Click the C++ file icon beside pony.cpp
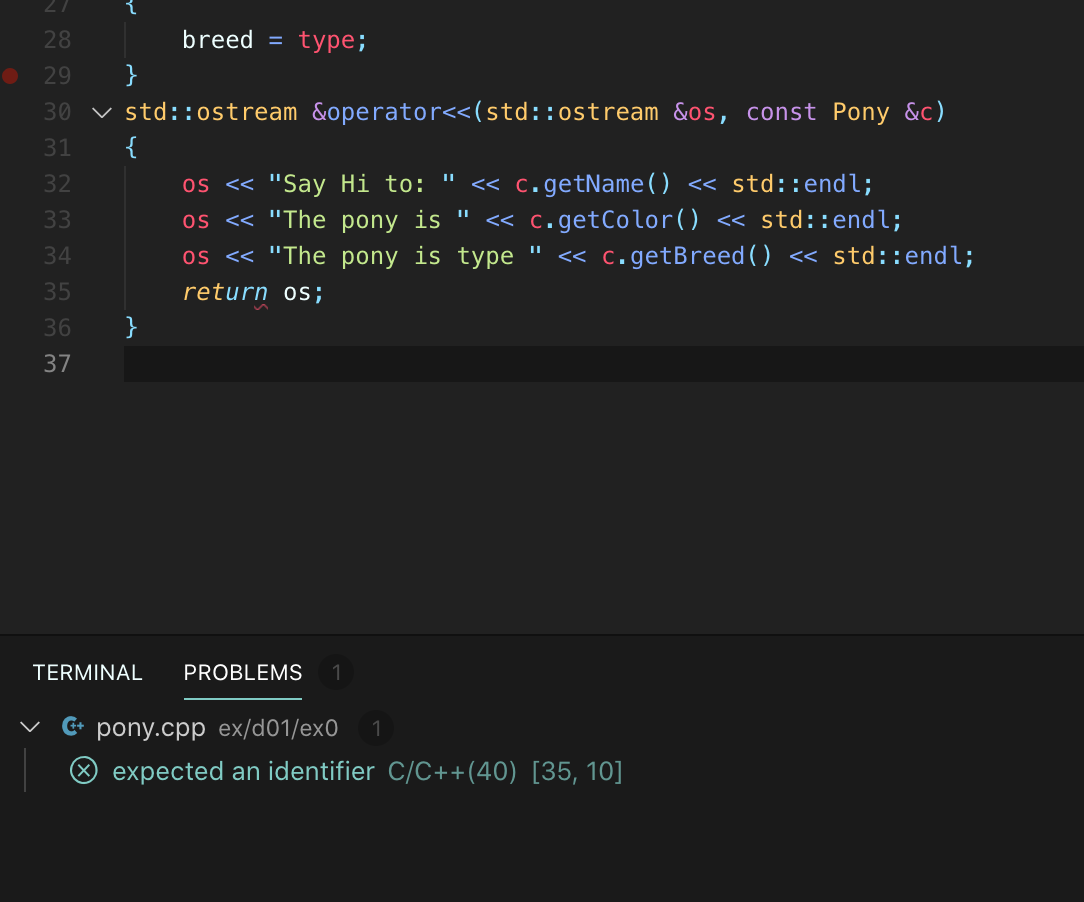This screenshot has width=1084, height=902. (73, 726)
